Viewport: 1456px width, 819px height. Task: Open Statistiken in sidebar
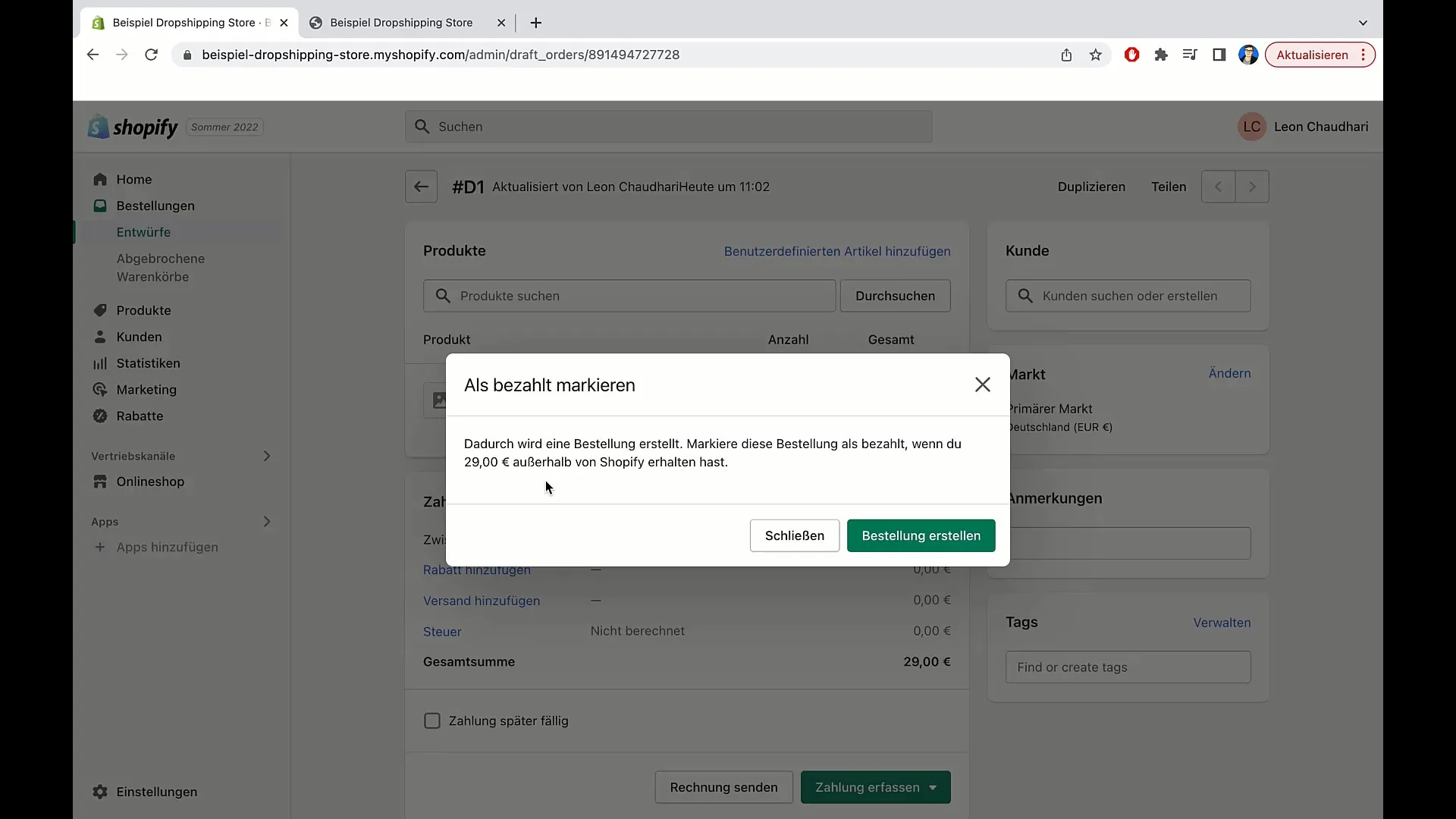click(x=149, y=363)
